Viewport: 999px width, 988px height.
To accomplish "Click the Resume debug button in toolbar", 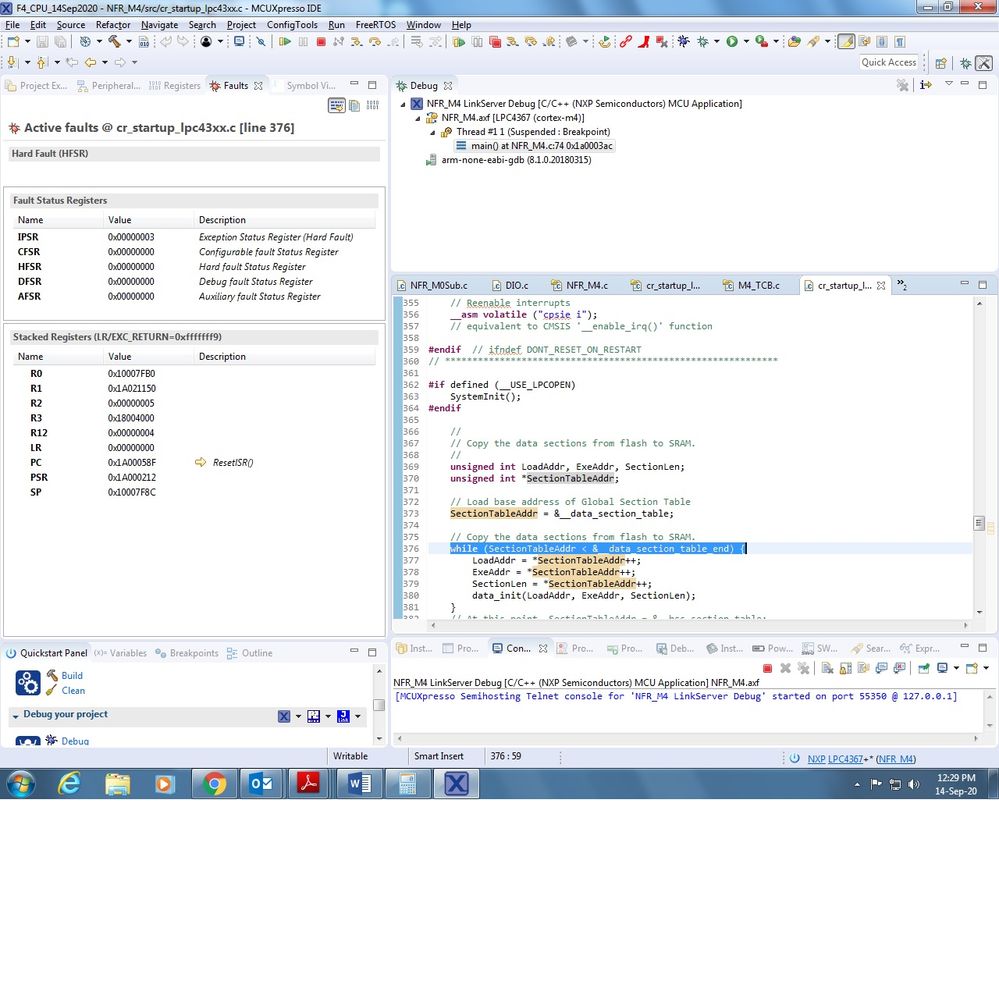I will click(285, 42).
